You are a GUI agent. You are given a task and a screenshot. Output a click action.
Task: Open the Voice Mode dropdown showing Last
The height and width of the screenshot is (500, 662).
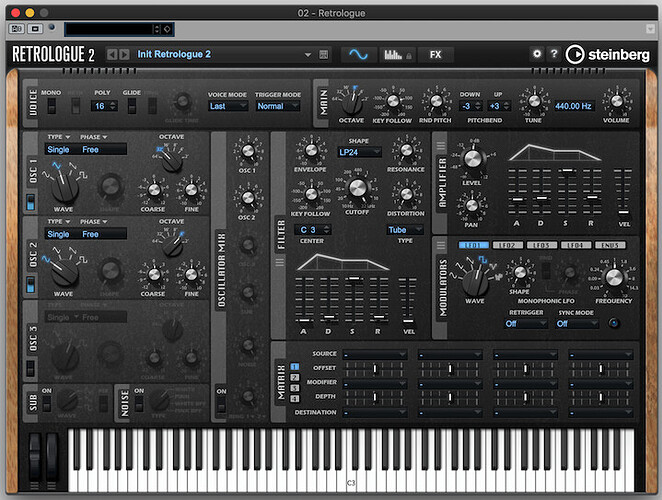click(x=228, y=106)
